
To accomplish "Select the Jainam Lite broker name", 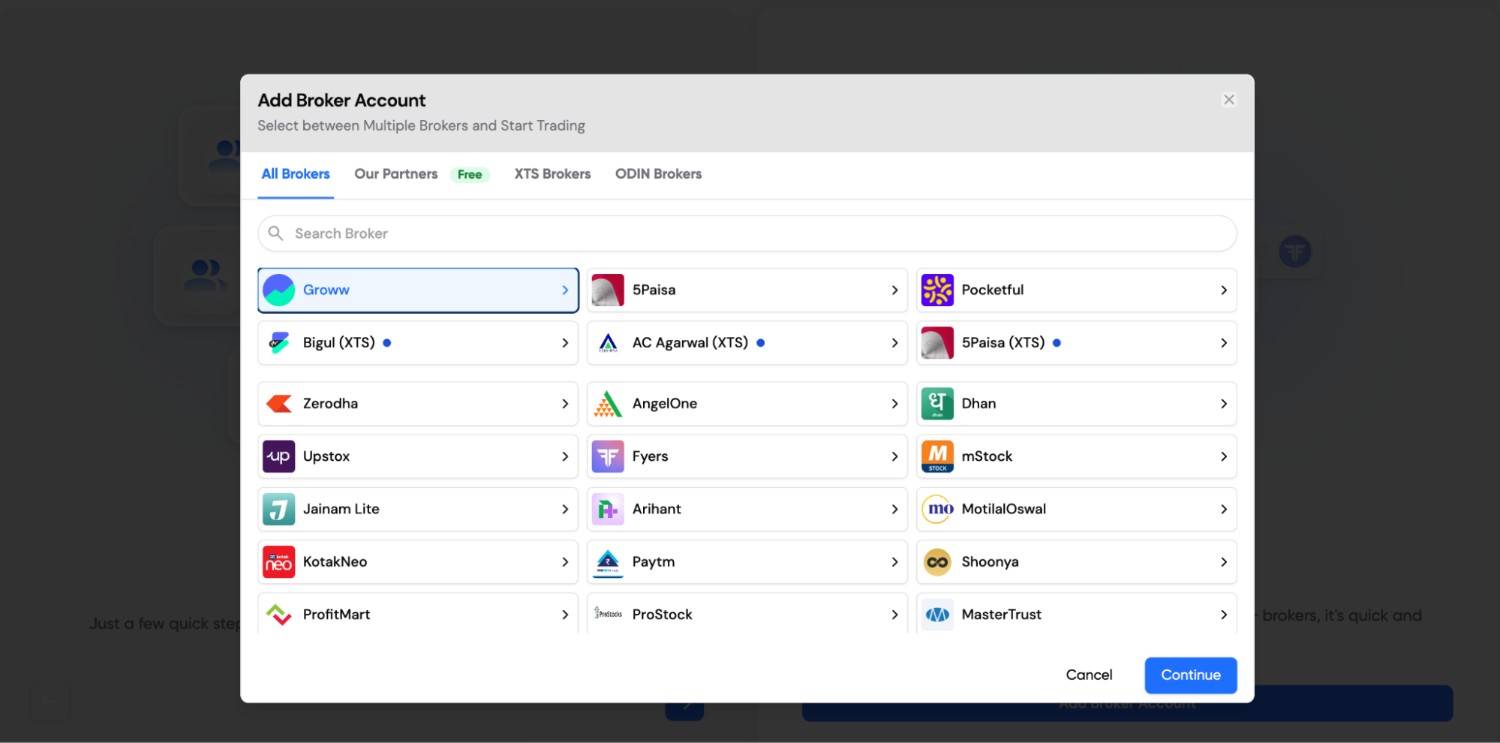I will [x=341, y=509].
